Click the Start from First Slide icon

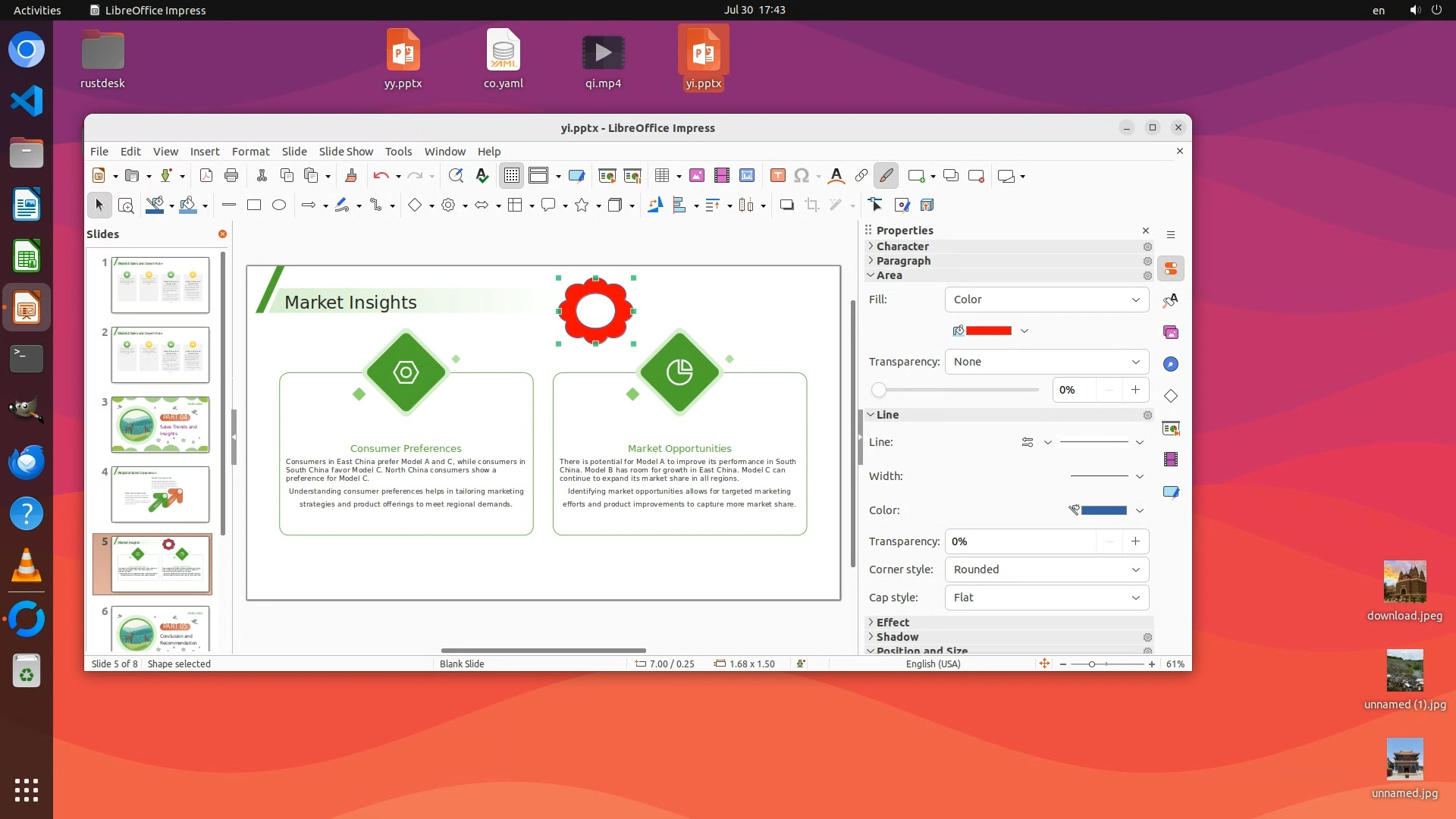(607, 176)
